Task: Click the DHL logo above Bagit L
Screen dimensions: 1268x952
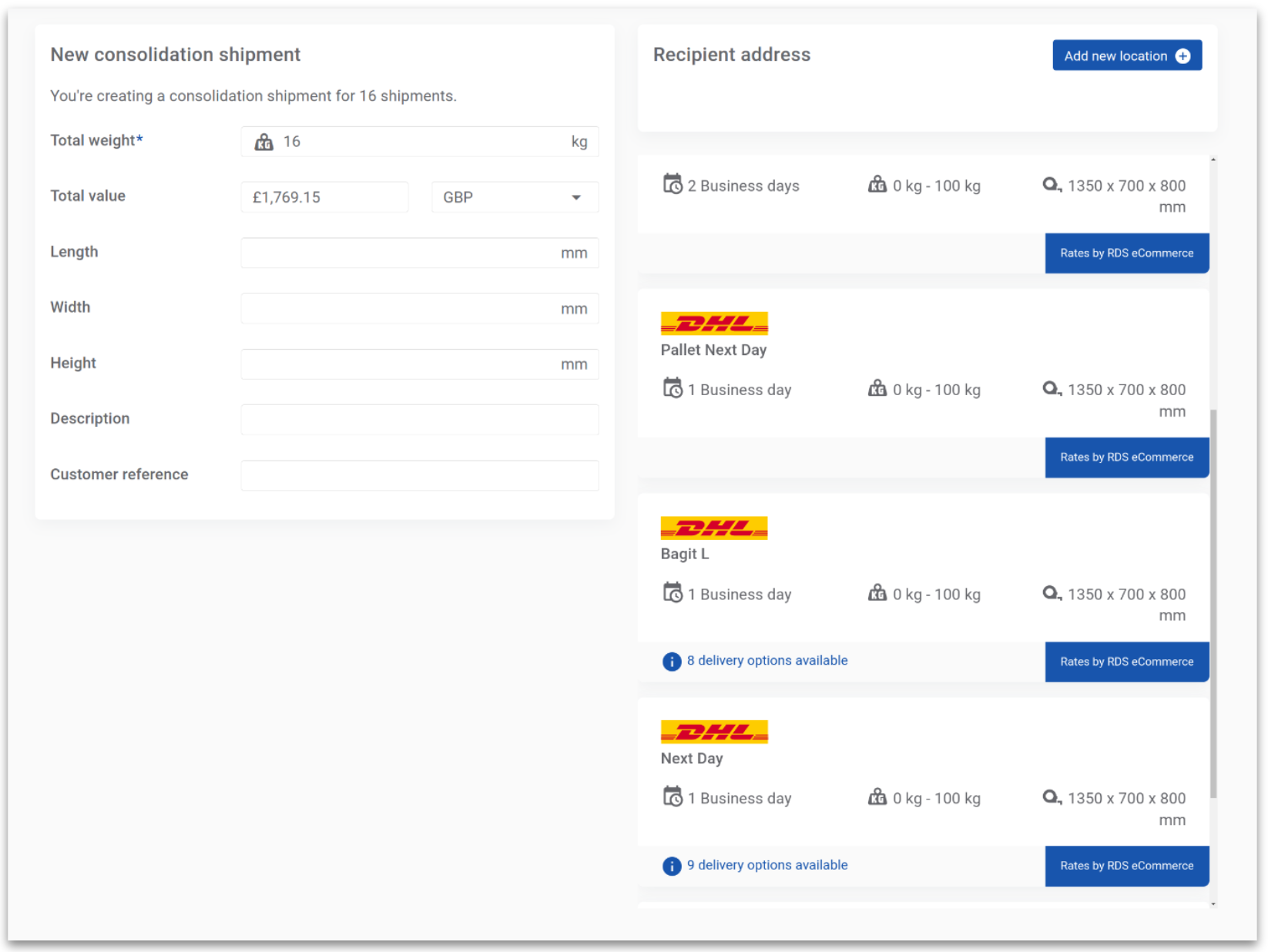Action: [x=713, y=528]
